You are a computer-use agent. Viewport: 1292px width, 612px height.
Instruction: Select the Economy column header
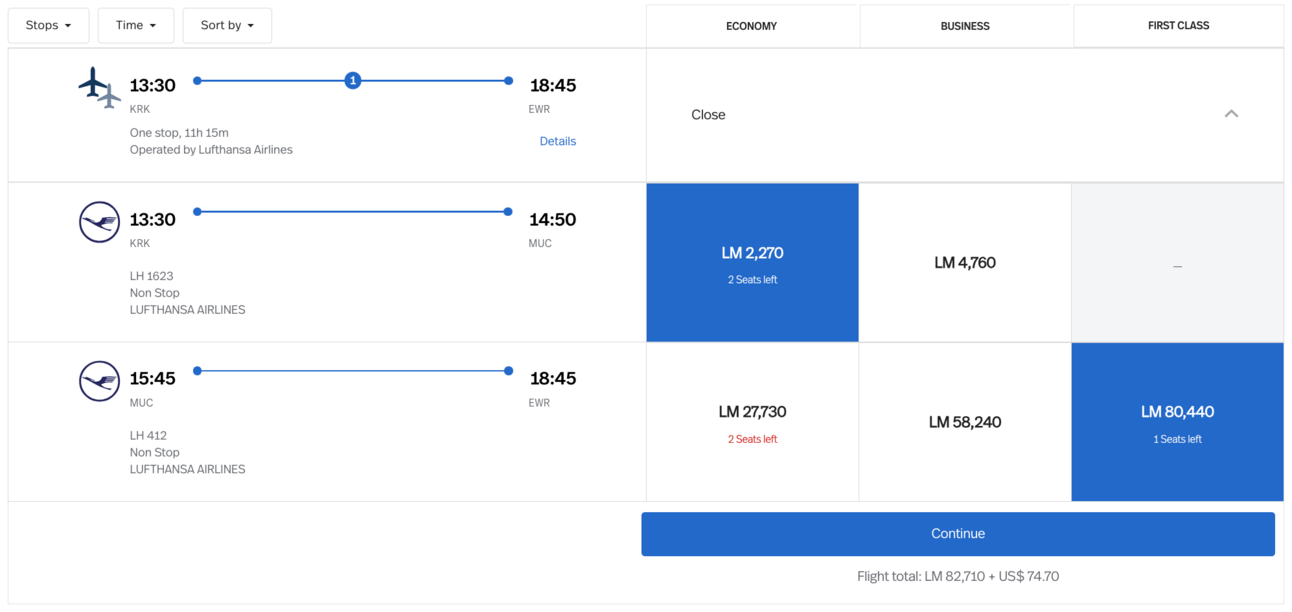(752, 26)
